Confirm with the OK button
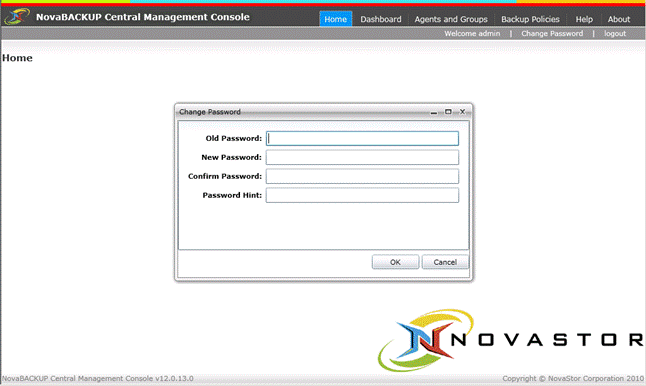This screenshot has height=386, width=646. pyautogui.click(x=395, y=262)
